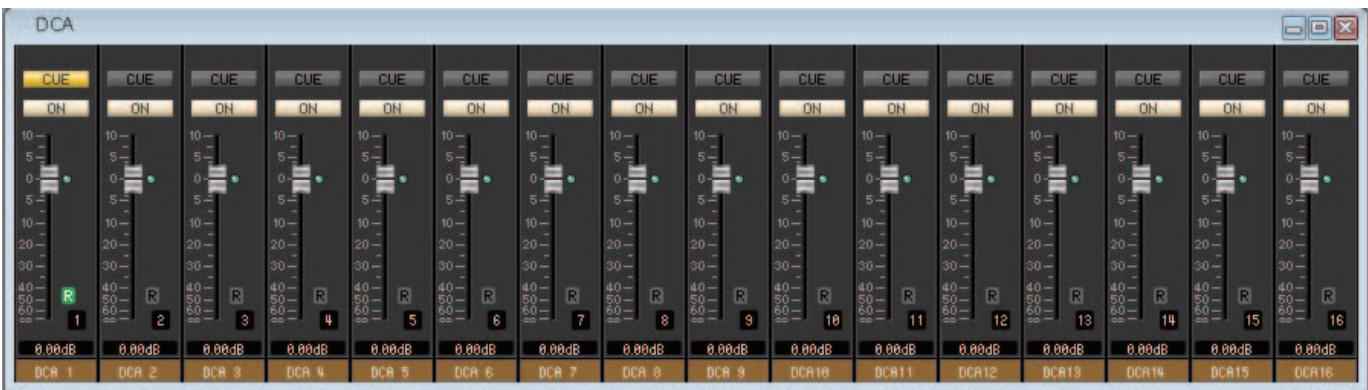Click the DCA 6 level value 0.00dB
Screen dimensions: 1368x390
coord(476,349)
